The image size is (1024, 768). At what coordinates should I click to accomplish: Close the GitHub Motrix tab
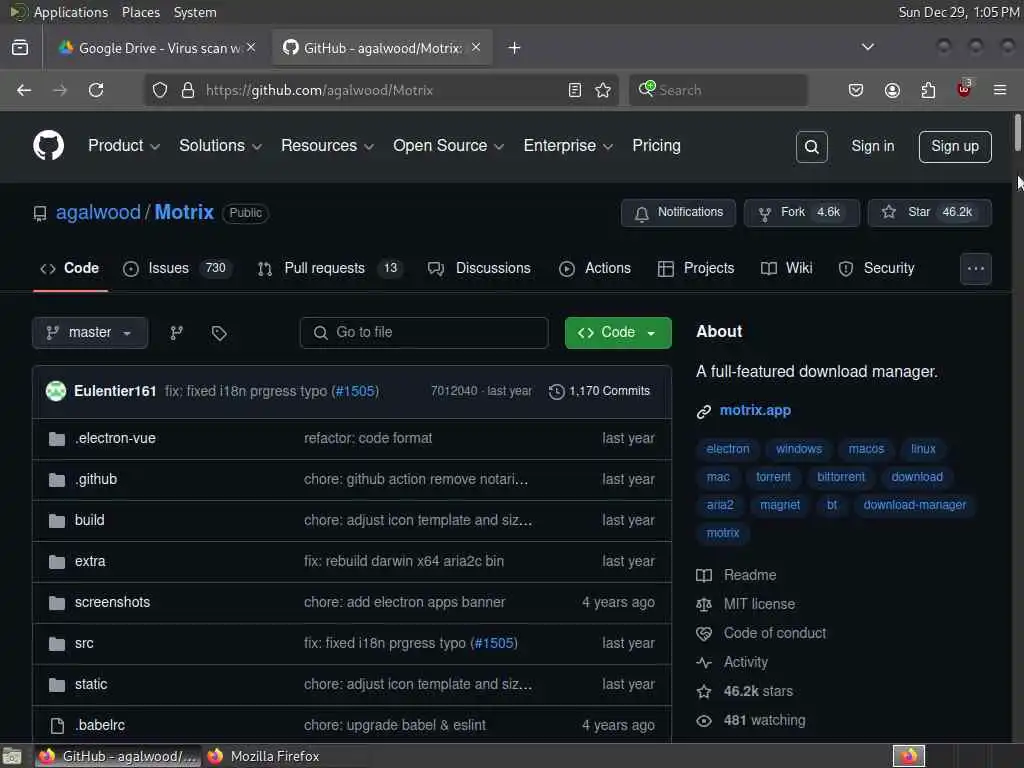pos(476,47)
